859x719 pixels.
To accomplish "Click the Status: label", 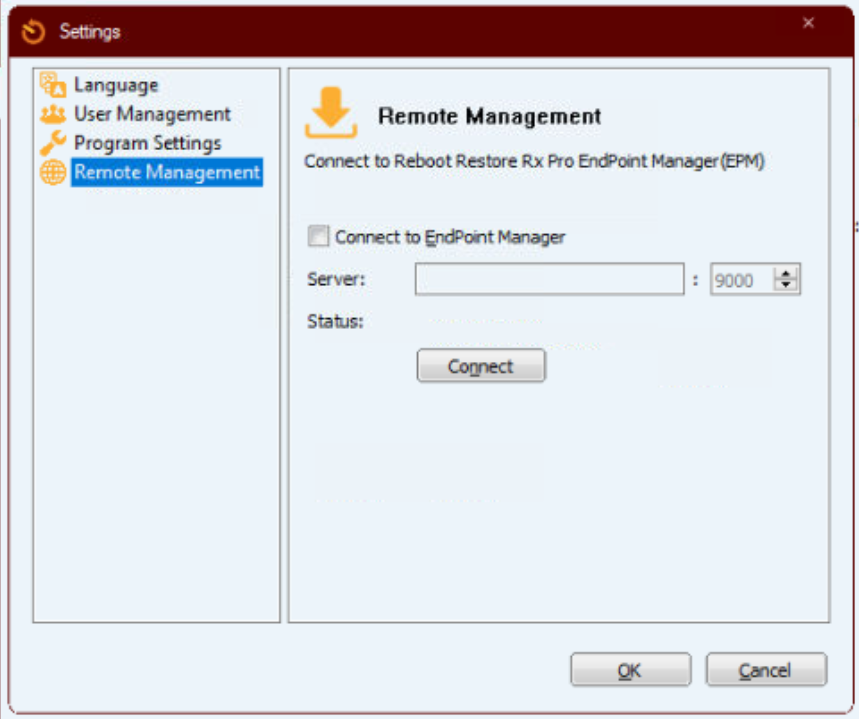I will [335, 321].
